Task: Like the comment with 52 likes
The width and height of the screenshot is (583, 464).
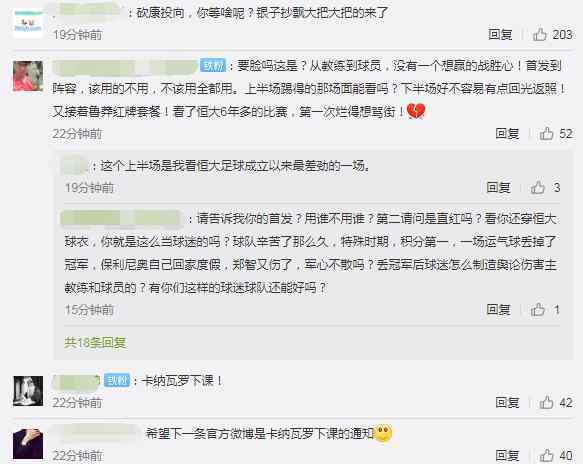Action: coord(547,133)
